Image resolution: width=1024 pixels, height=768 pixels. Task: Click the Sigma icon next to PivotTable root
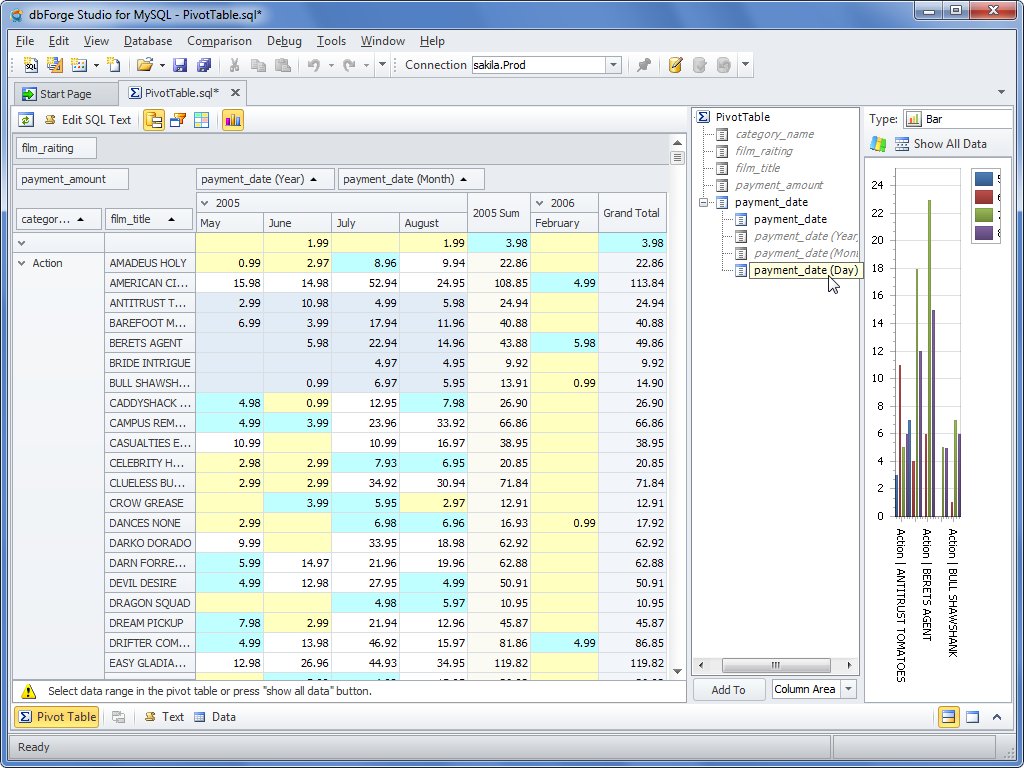703,117
